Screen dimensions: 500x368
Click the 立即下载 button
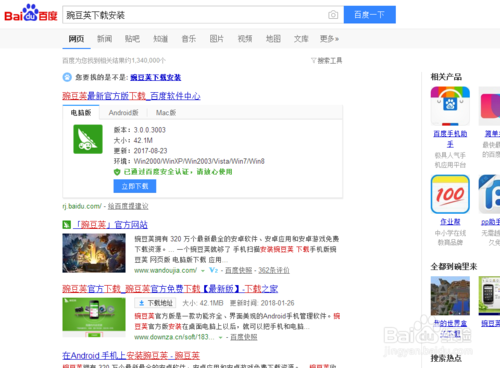coord(135,186)
